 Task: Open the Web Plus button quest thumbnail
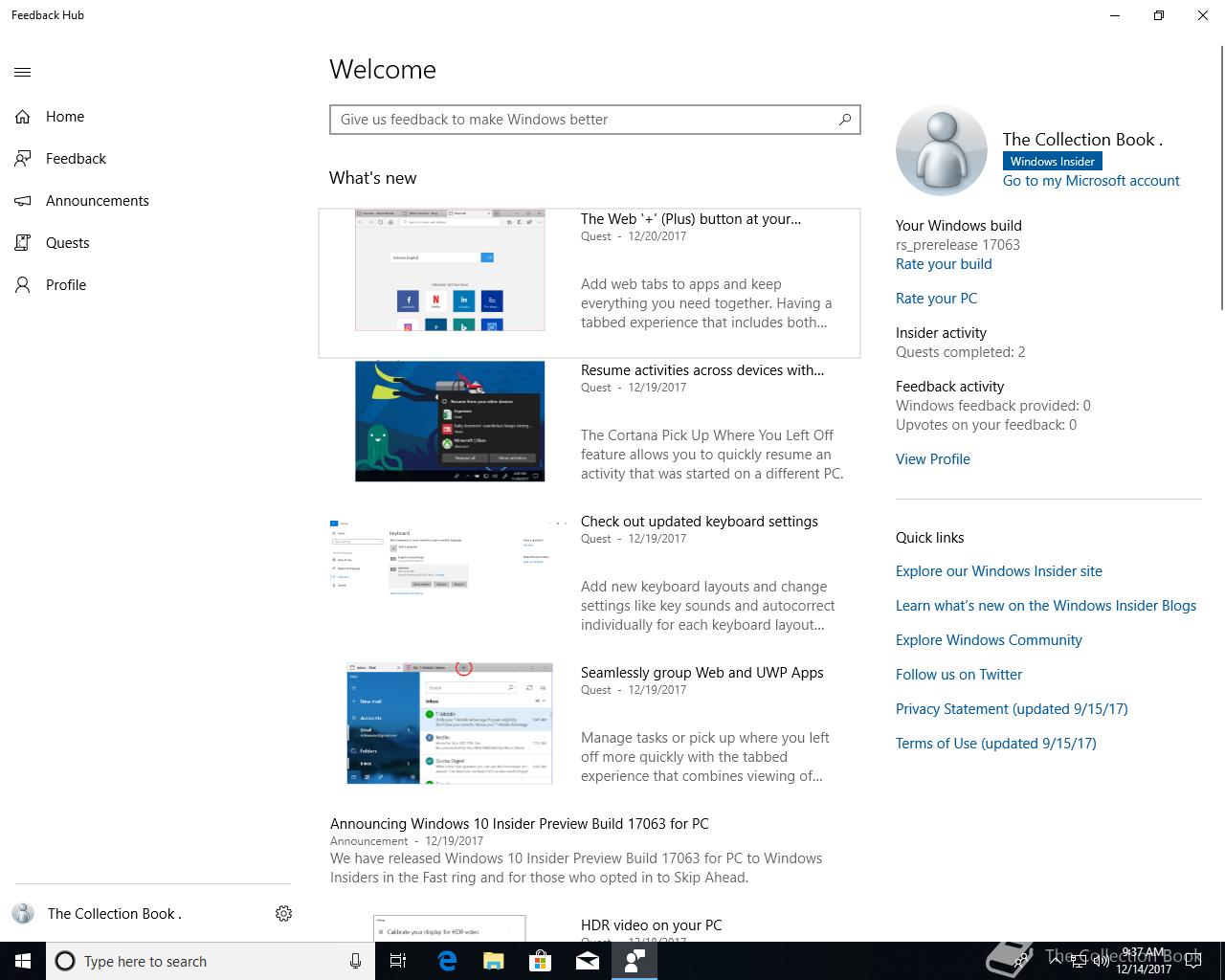(450, 271)
